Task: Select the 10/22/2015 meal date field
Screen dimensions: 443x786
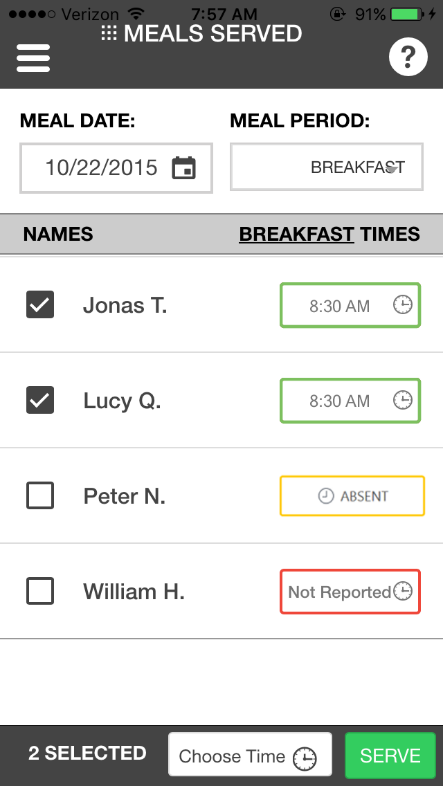Action: pyautogui.click(x=116, y=168)
